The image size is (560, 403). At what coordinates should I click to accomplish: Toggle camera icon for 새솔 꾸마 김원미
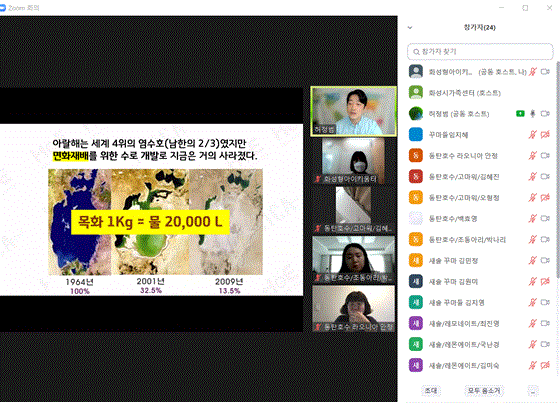coord(545,282)
